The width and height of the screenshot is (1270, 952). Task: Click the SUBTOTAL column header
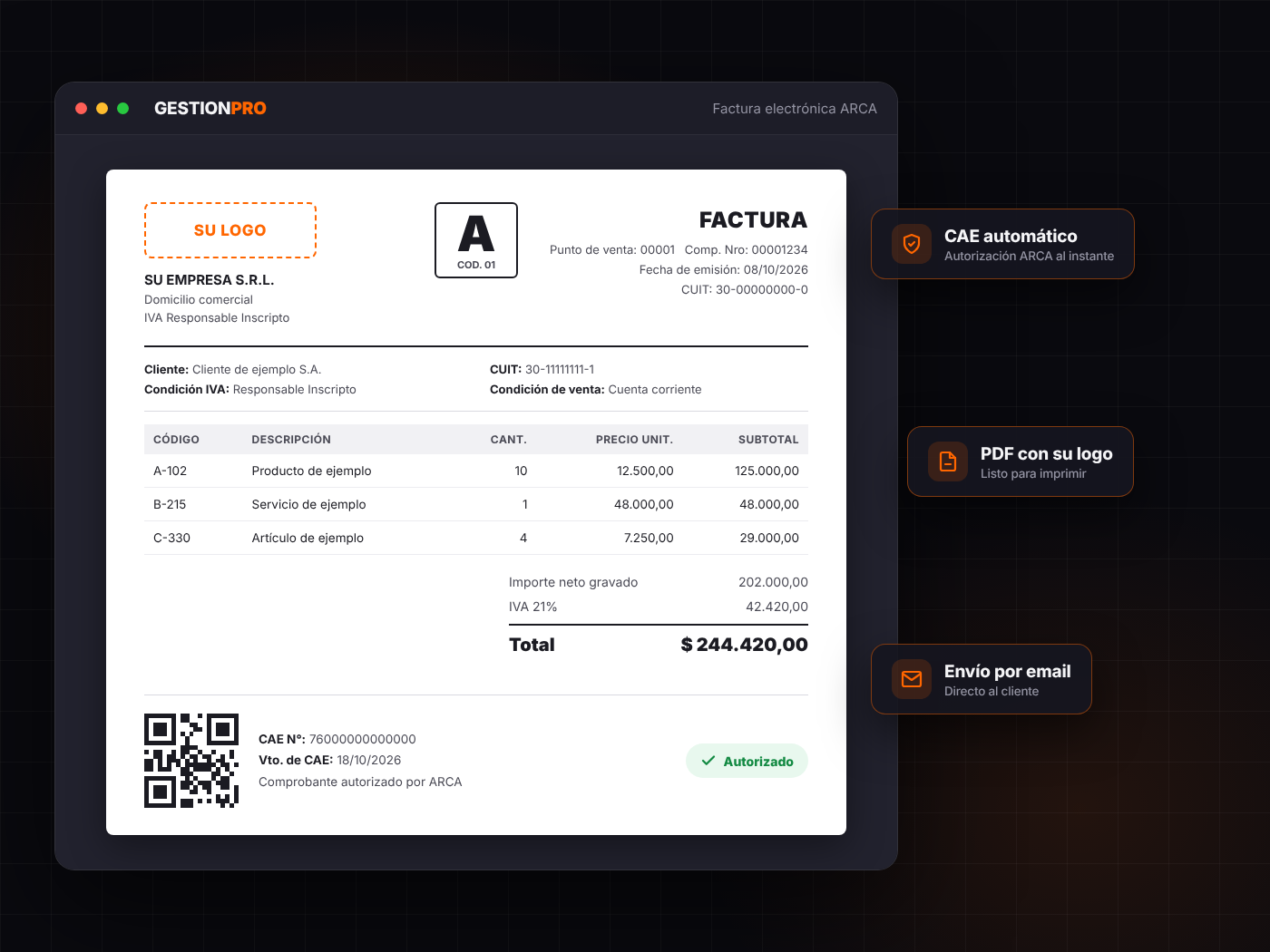tap(768, 440)
